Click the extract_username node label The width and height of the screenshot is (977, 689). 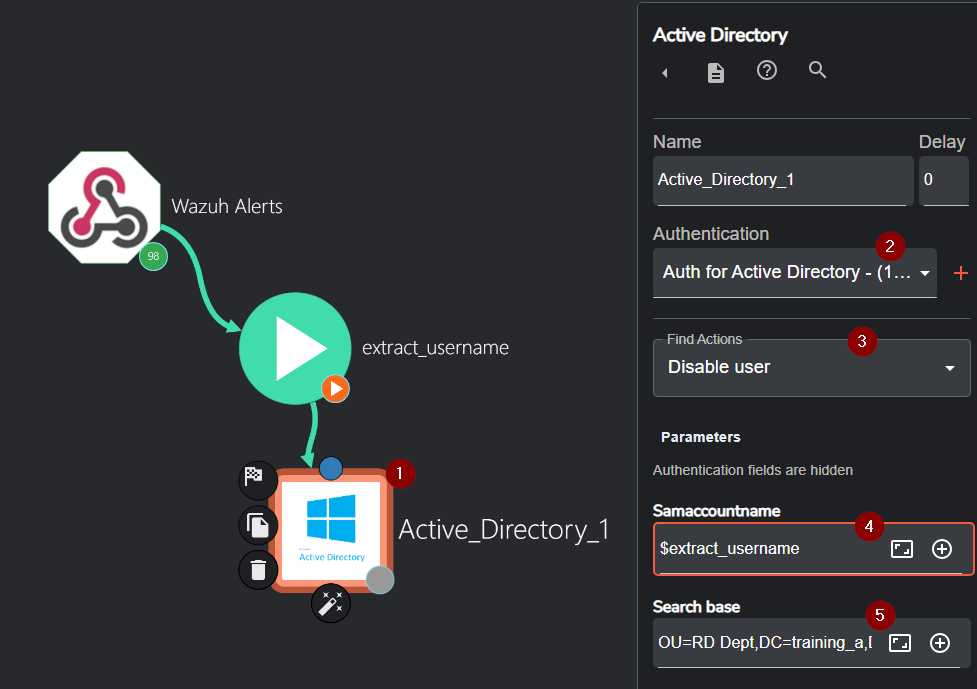(x=436, y=348)
